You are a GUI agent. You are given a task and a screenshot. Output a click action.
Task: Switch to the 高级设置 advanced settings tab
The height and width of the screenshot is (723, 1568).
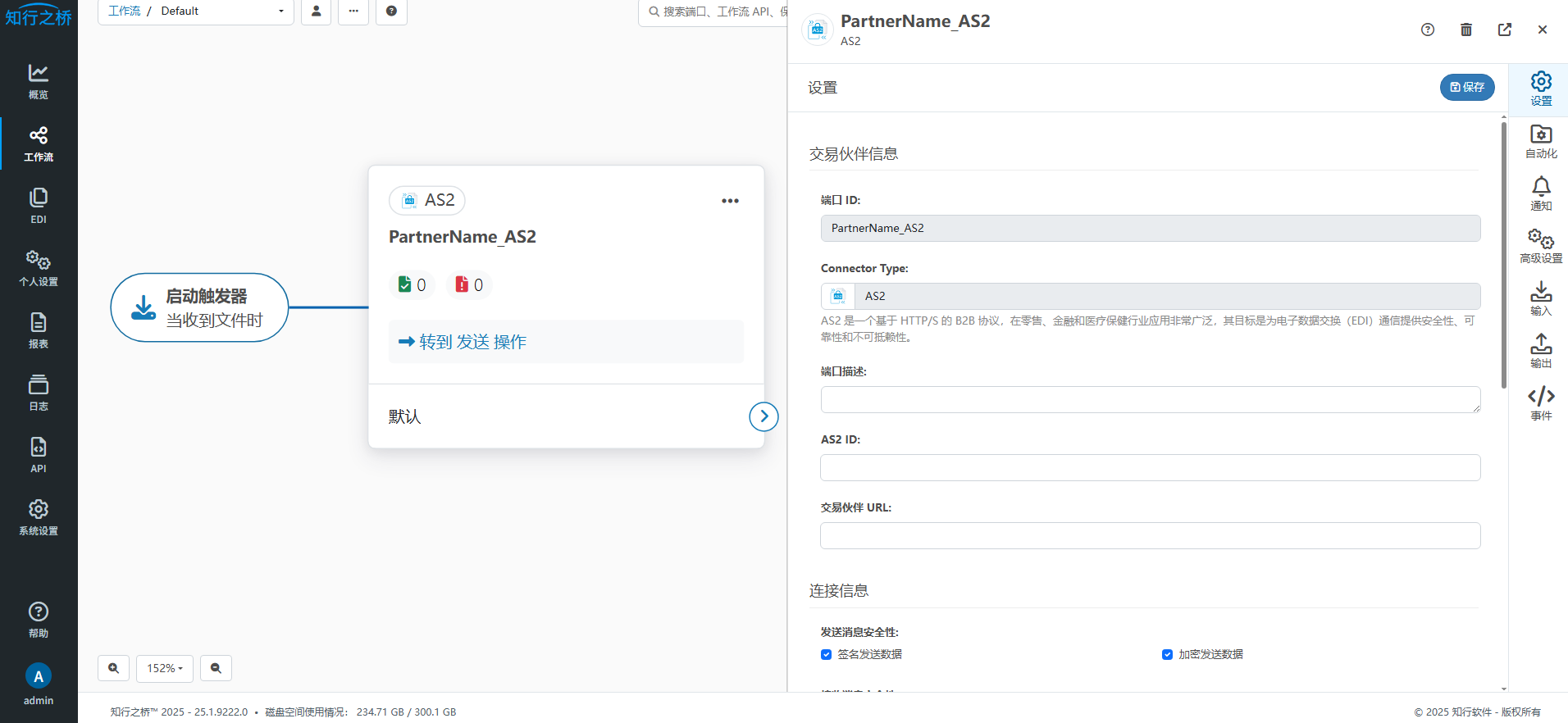pos(1540,246)
